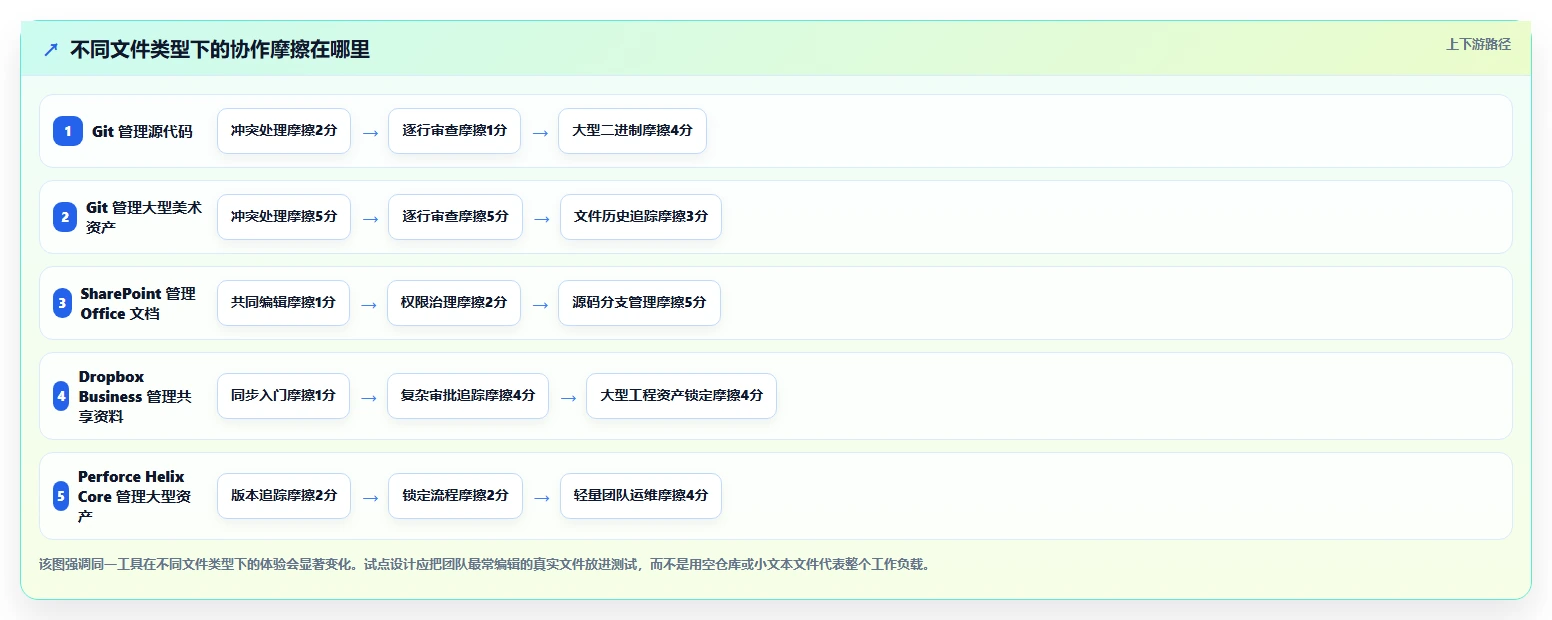Click the Perforce Helix Core 管理大型资产 label

(134, 496)
